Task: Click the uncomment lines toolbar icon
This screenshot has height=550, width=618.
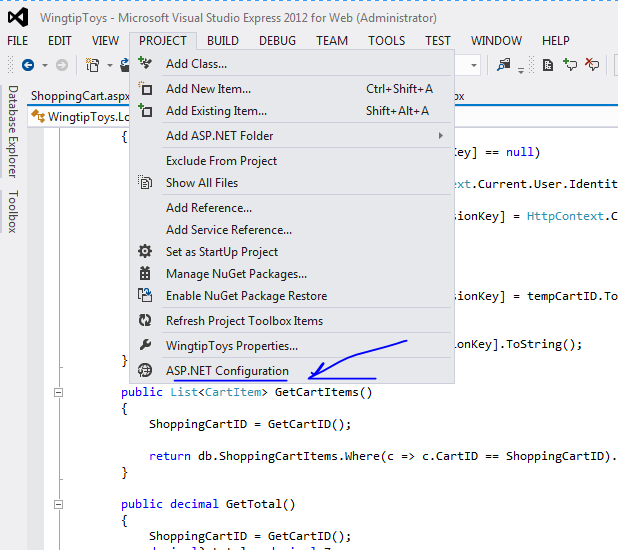Action: [592, 64]
